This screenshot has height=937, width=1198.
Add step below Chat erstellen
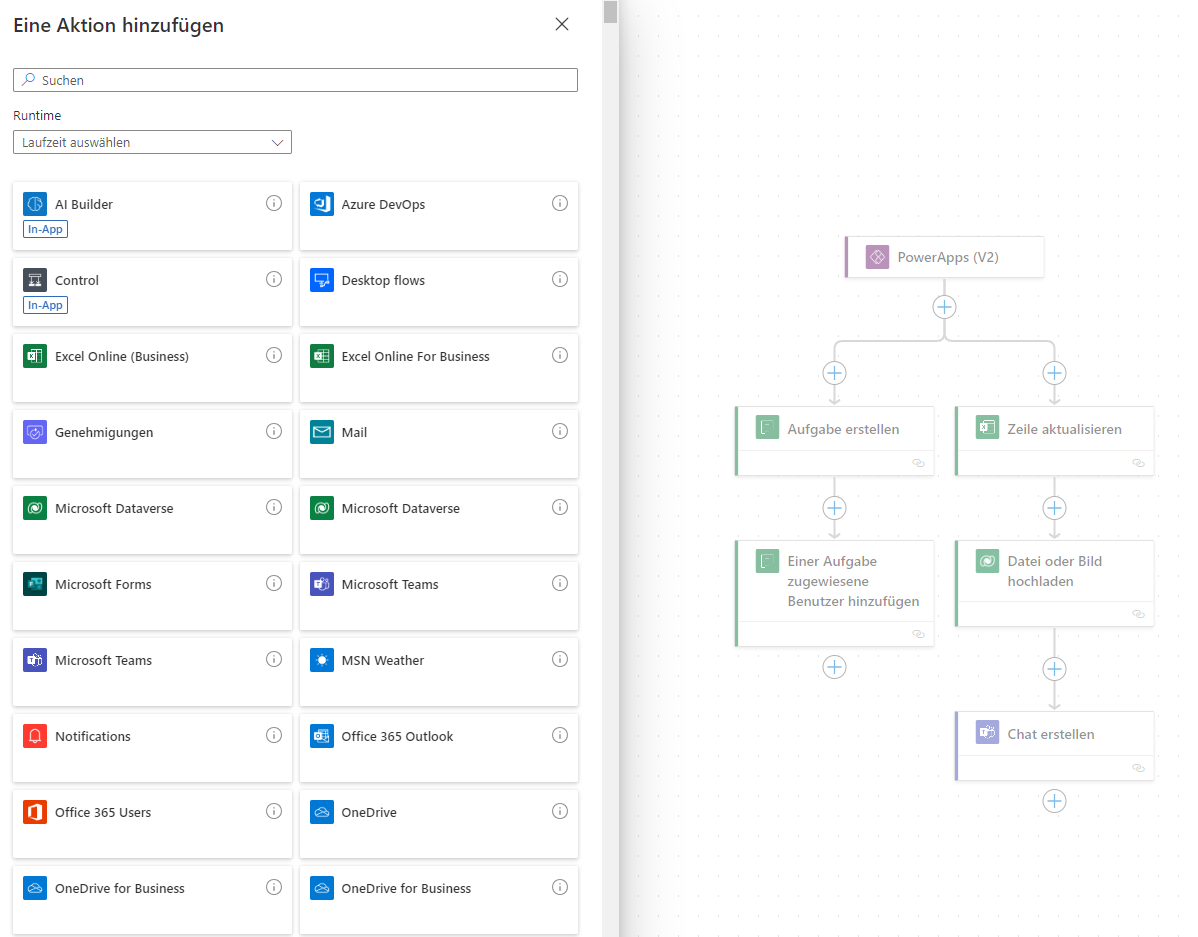coord(1054,801)
